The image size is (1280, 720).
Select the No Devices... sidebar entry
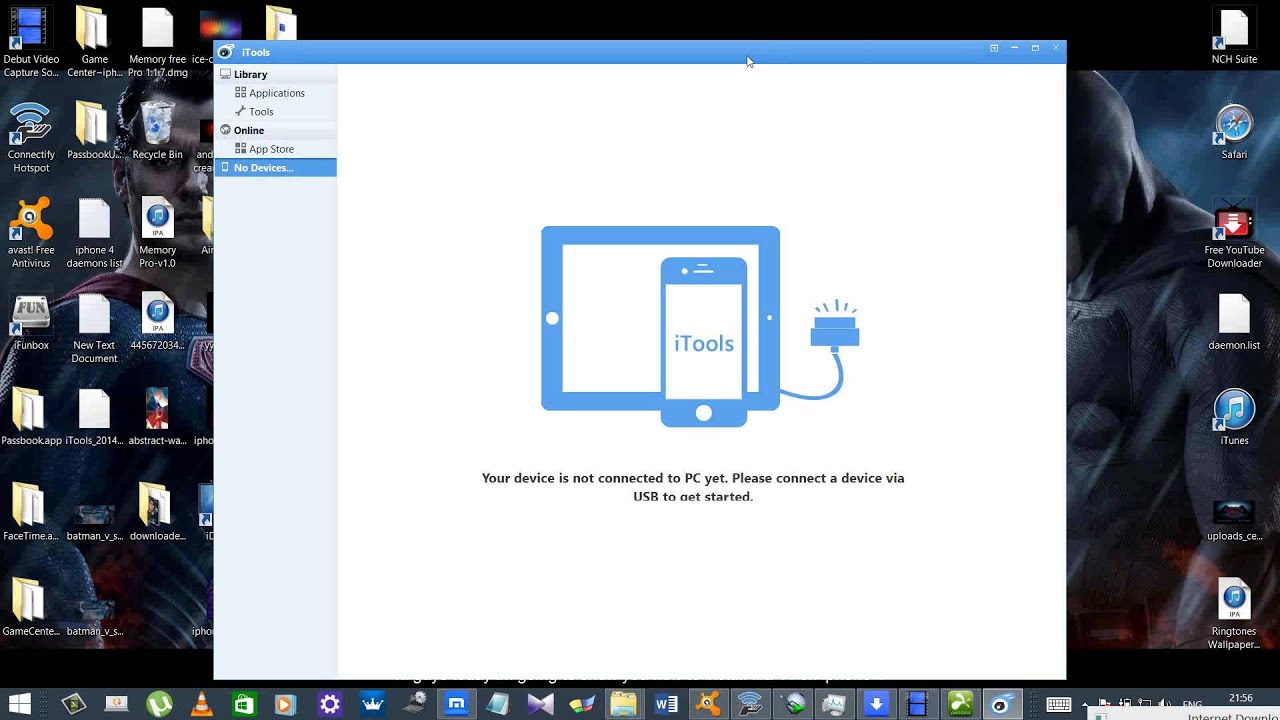tap(275, 168)
